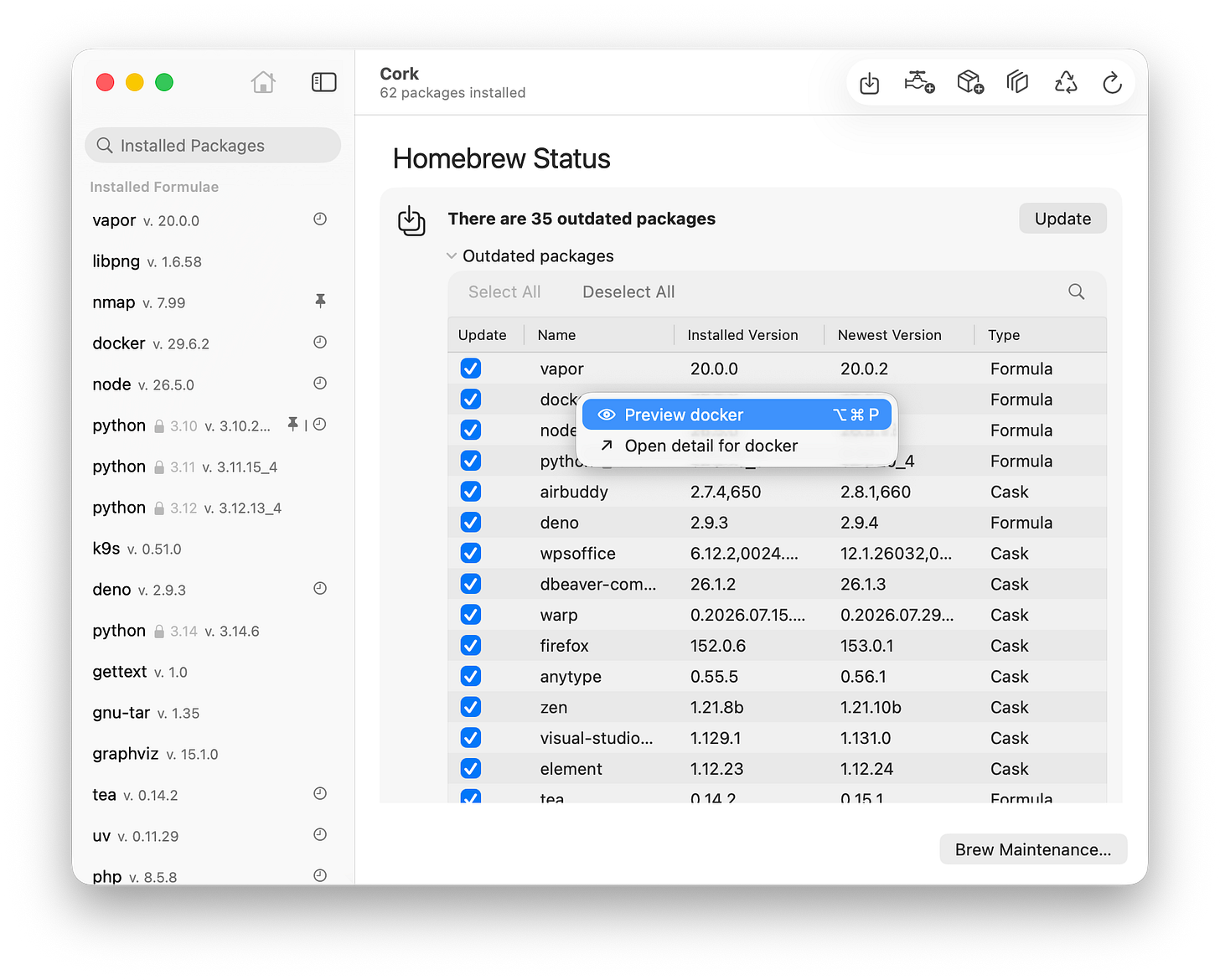The image size is (1220, 980).
Task: Open Brew Maintenance dialog
Action: coord(1033,849)
